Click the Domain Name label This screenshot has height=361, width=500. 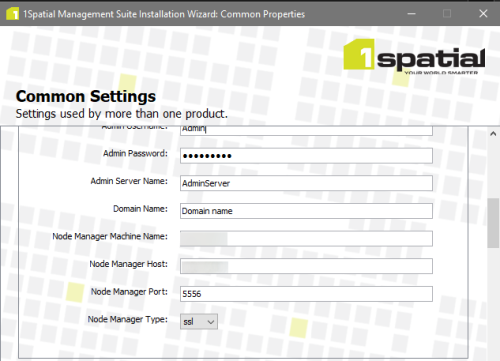(140, 209)
